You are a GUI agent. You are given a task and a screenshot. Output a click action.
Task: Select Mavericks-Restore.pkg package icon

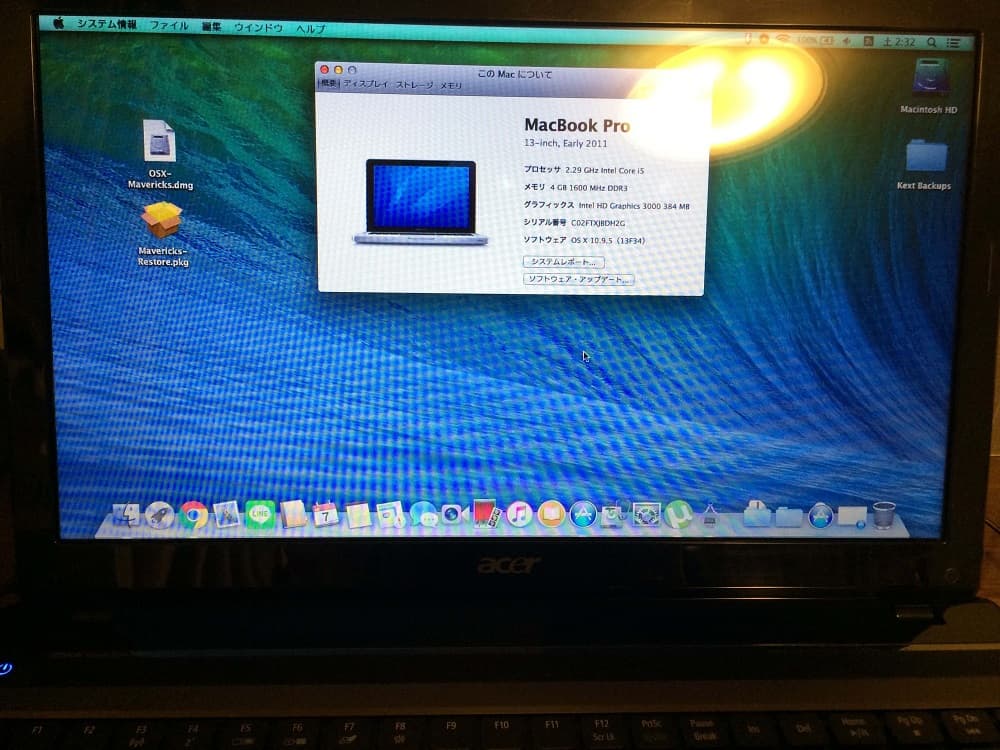point(162,234)
